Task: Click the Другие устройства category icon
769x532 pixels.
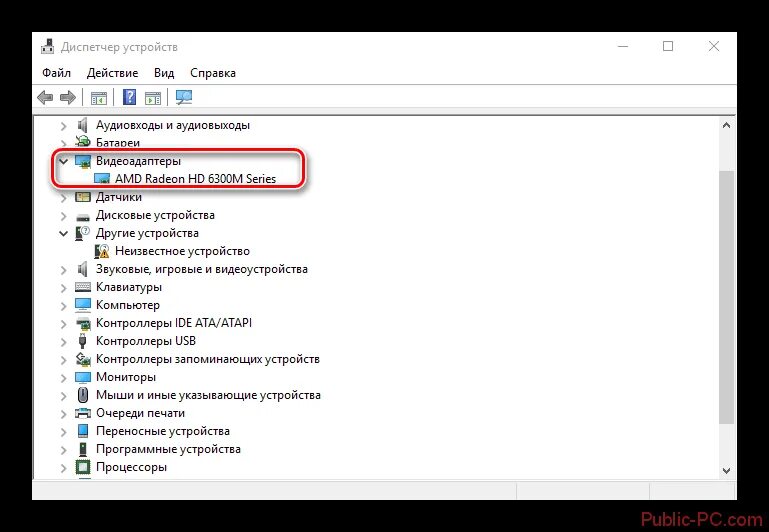Action: click(x=82, y=233)
